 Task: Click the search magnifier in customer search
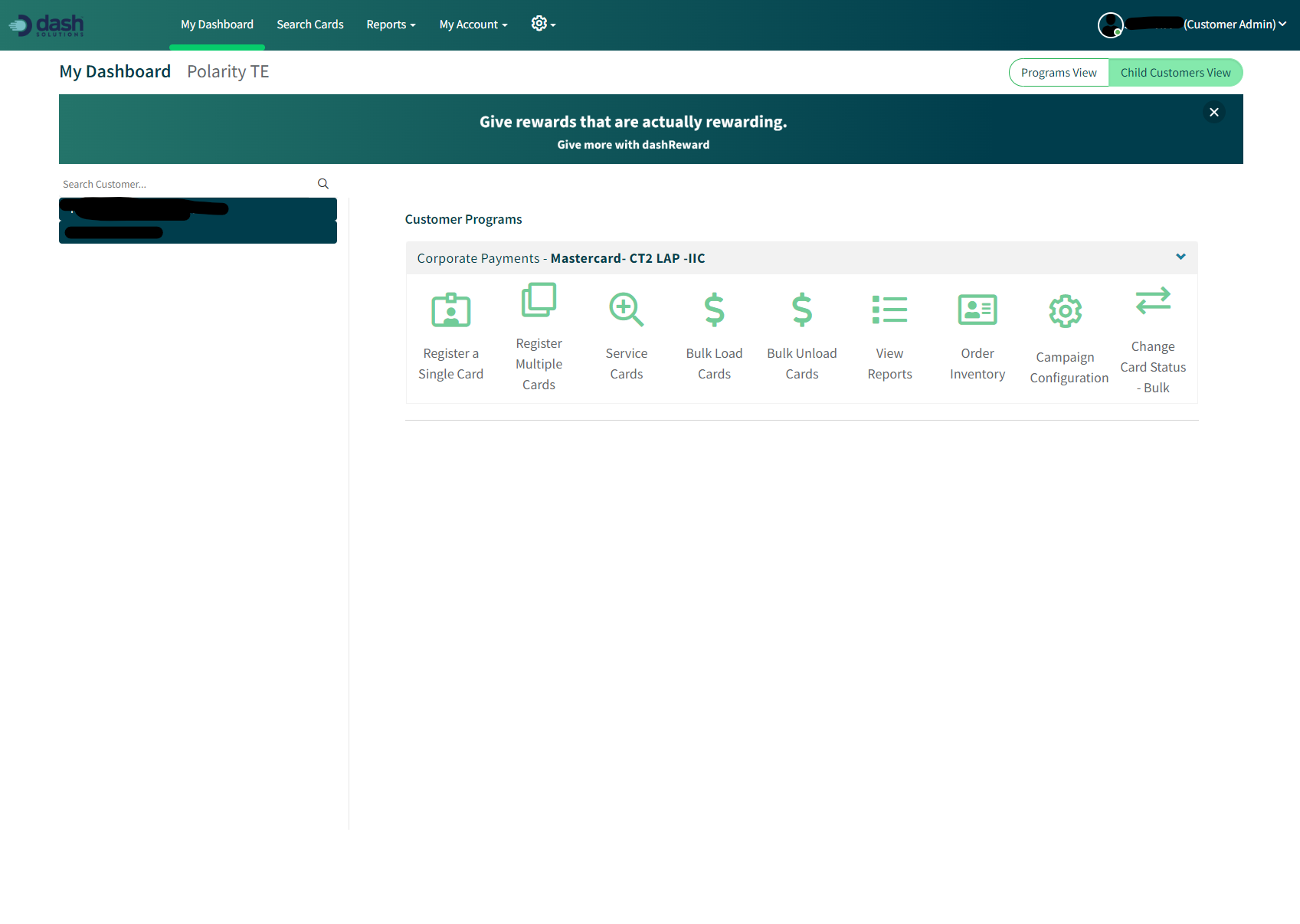click(323, 184)
